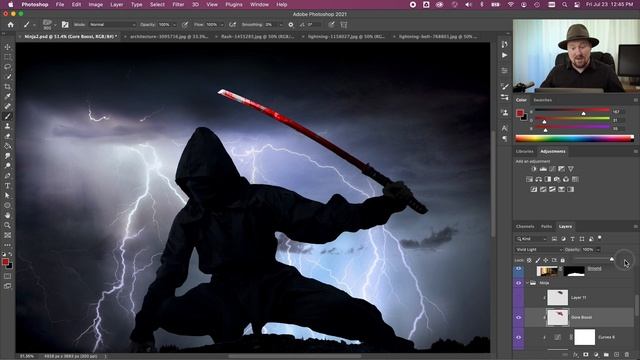The height and width of the screenshot is (360, 640).
Task: Switch to the Libraries tab
Action: pyautogui.click(x=524, y=151)
